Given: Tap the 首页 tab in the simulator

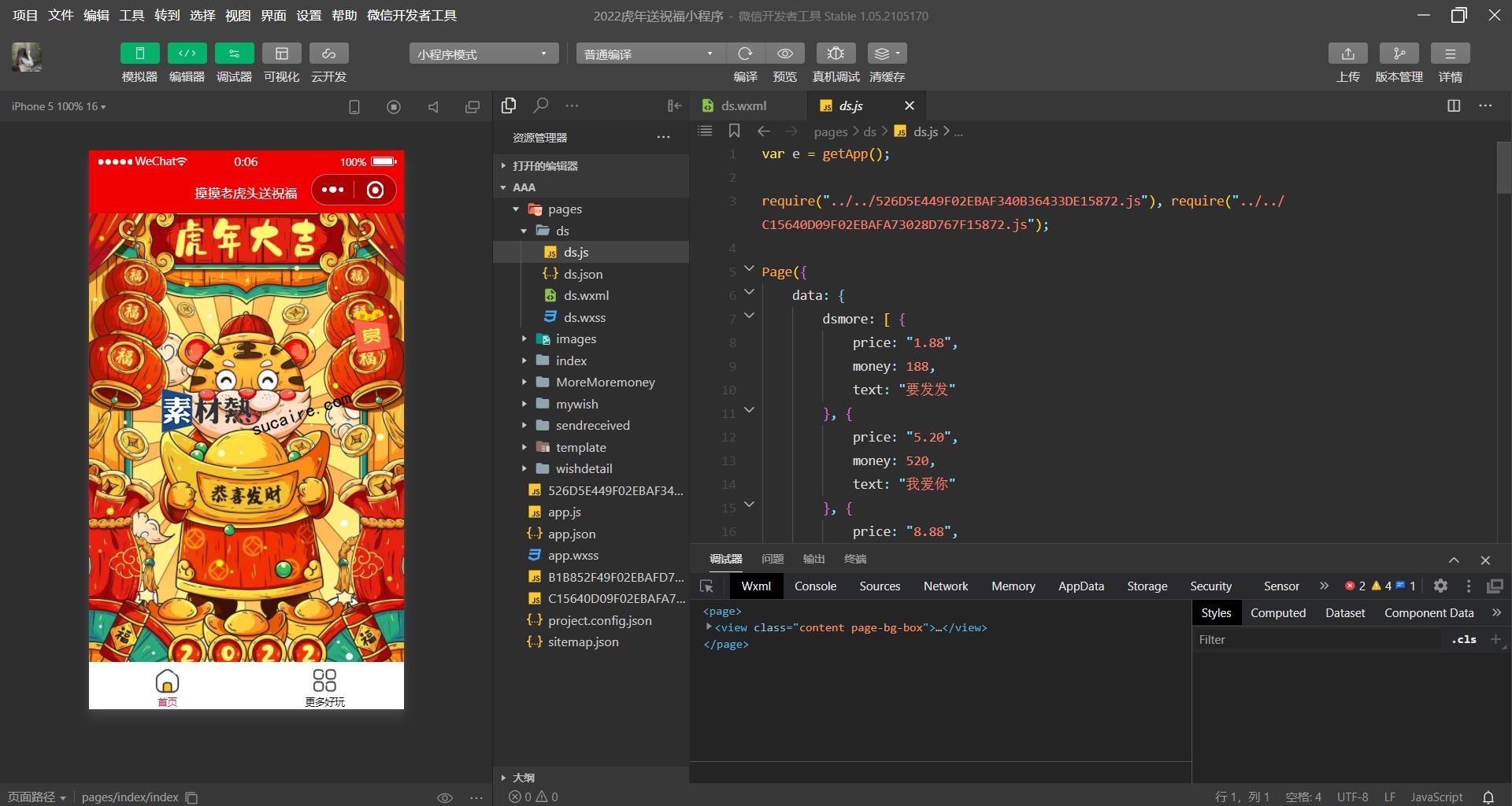Looking at the screenshot, I should pyautogui.click(x=167, y=686).
